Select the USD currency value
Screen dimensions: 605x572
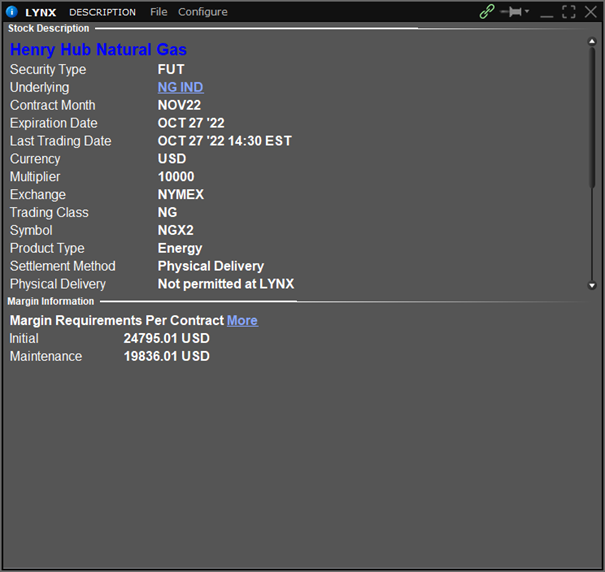pyautogui.click(x=172, y=159)
